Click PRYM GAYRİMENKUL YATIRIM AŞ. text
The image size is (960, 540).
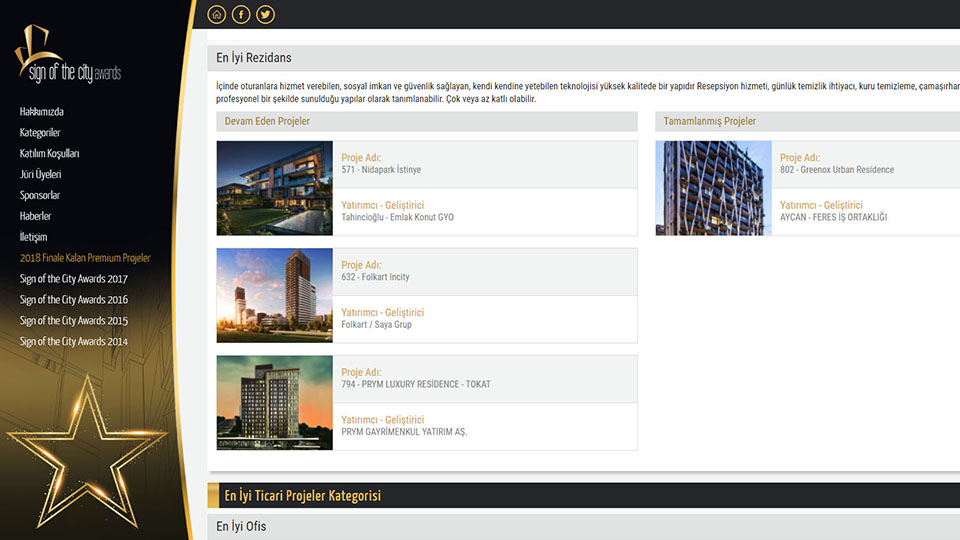click(x=404, y=432)
